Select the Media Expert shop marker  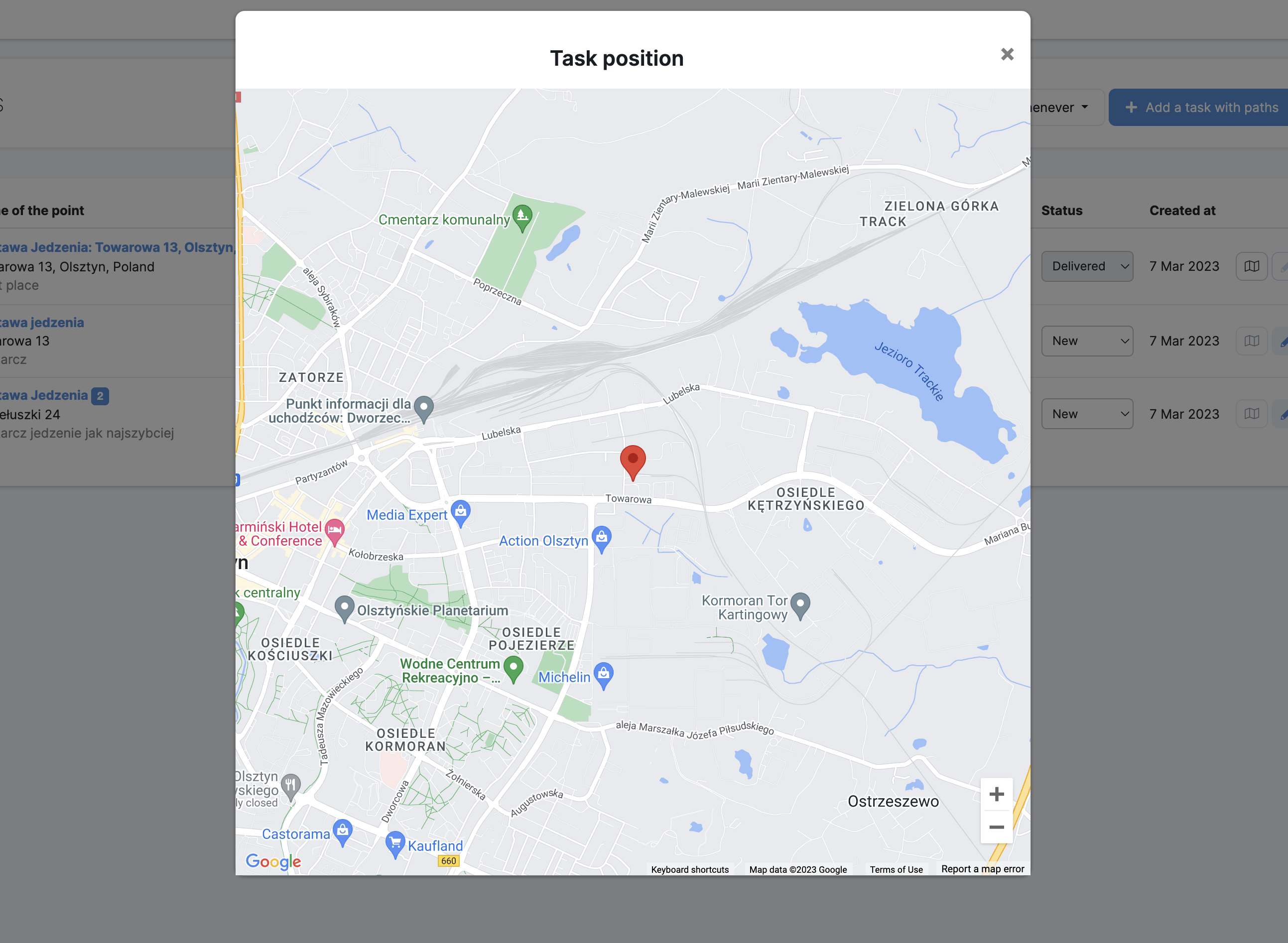click(461, 513)
